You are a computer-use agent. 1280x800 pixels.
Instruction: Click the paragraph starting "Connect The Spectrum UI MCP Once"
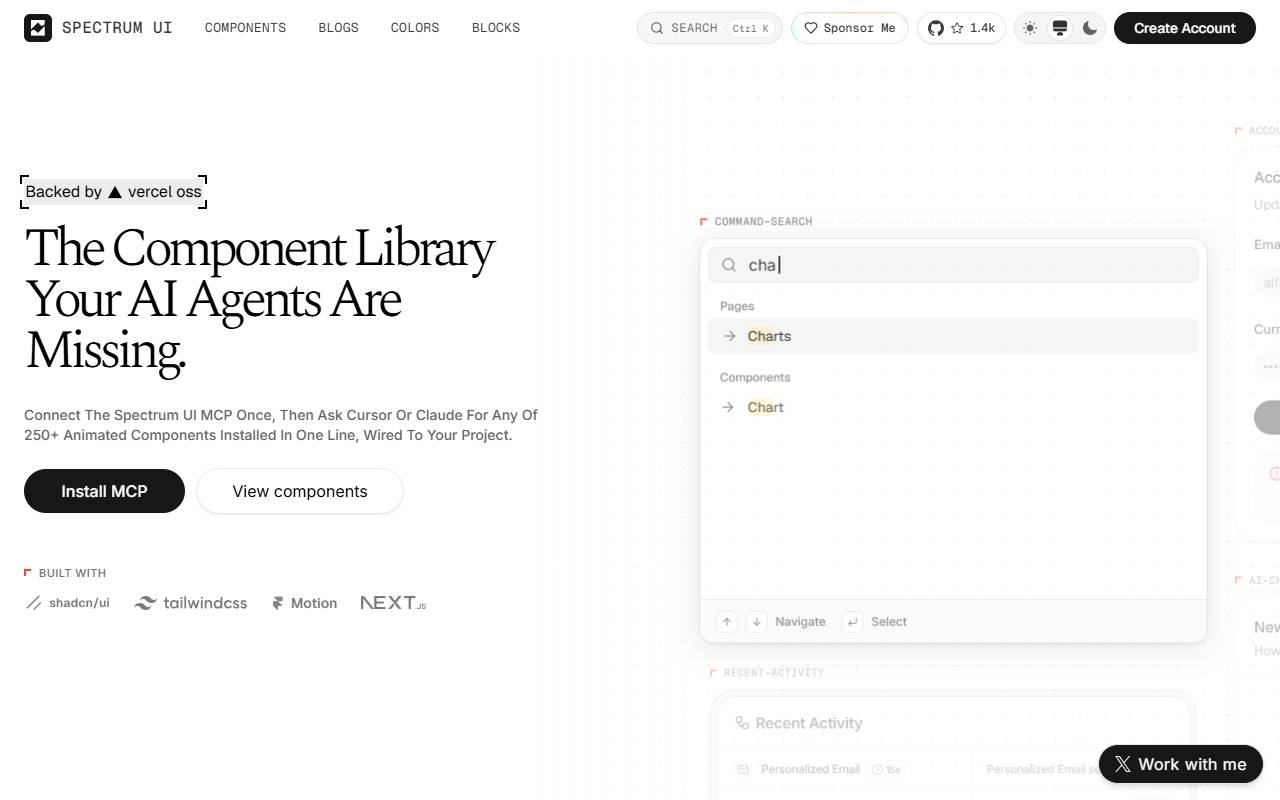pyautogui.click(x=281, y=425)
